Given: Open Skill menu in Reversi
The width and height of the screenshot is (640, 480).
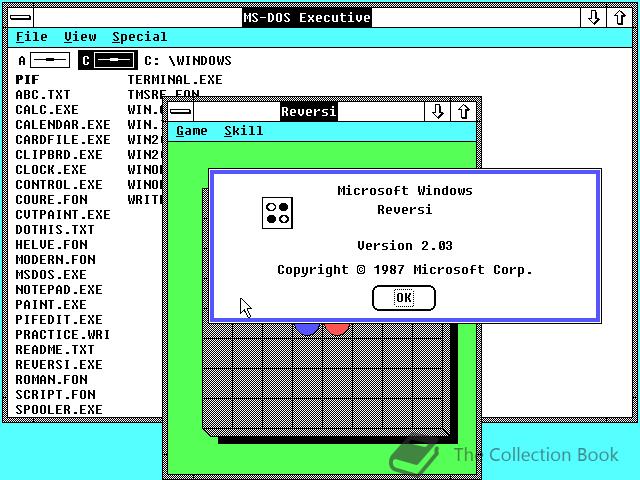Looking at the screenshot, I should tap(244, 131).
